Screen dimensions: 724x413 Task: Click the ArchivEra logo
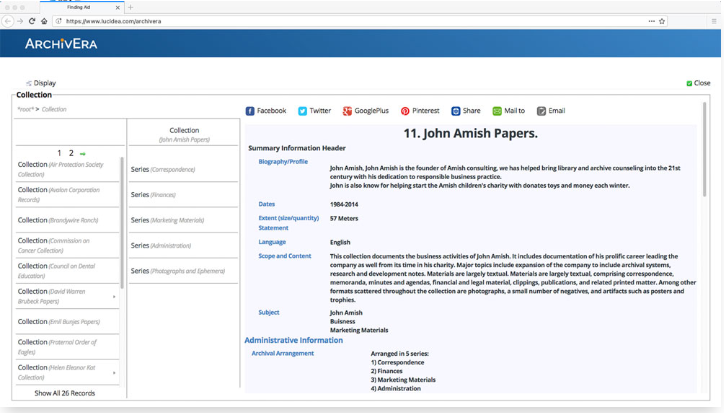coord(61,44)
